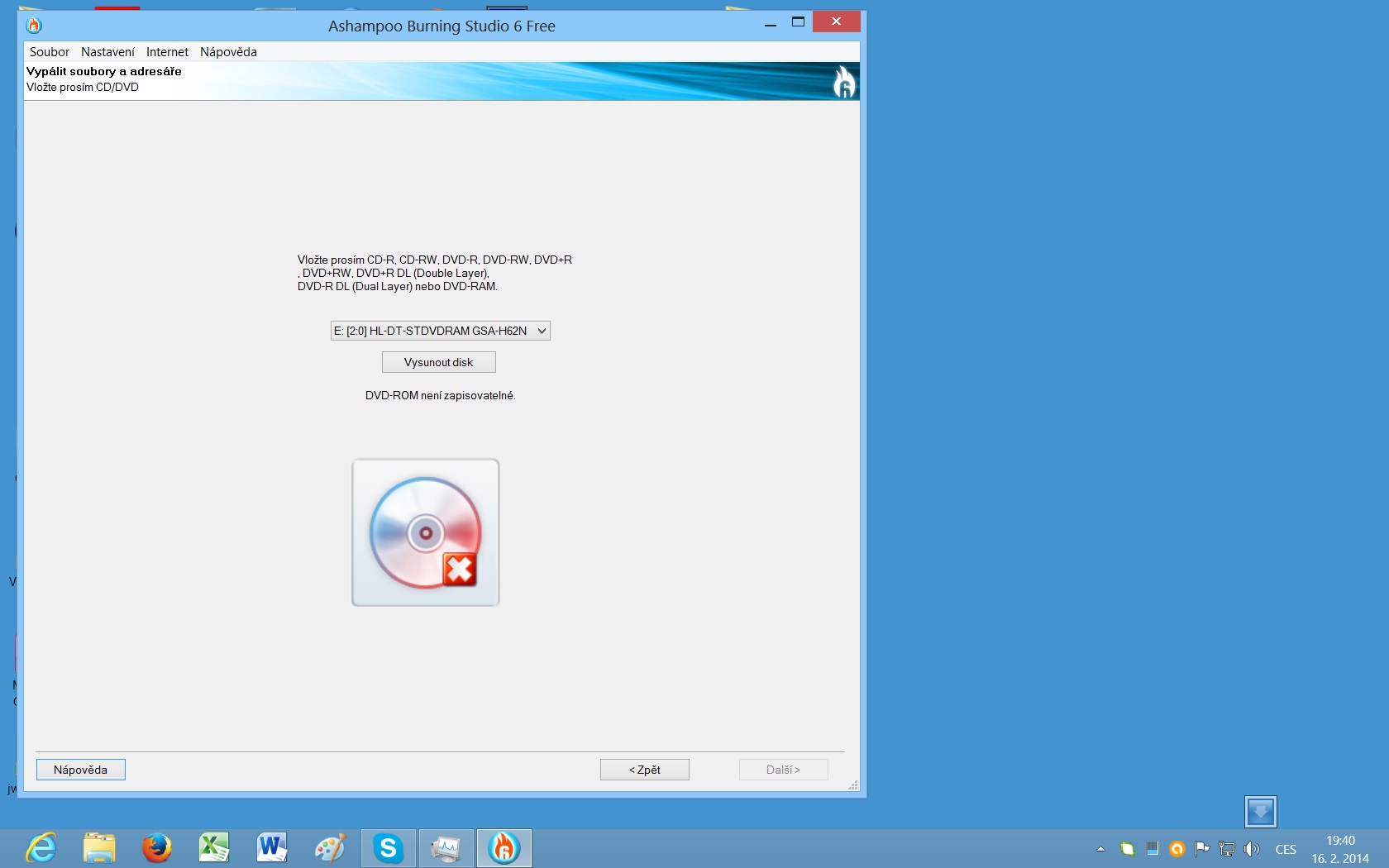Click the Nápověda button at bottom left
The image size is (1389, 868).
(81, 770)
